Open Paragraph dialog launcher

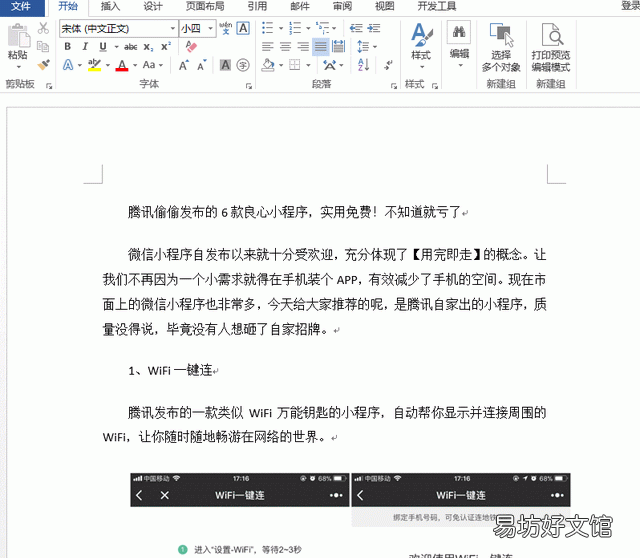[x=393, y=86]
